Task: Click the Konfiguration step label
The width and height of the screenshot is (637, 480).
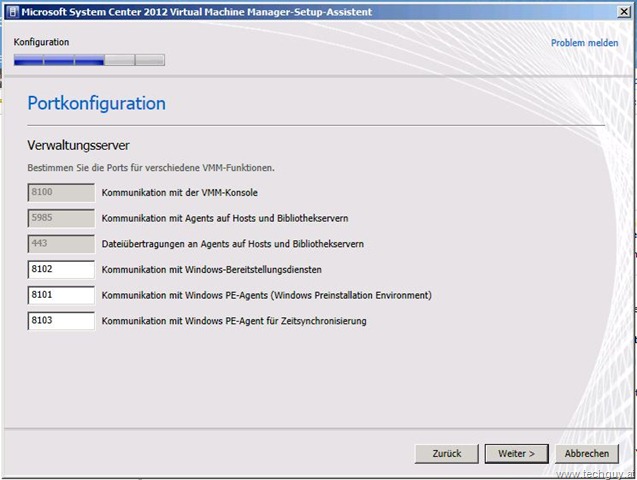Action: 41,42
